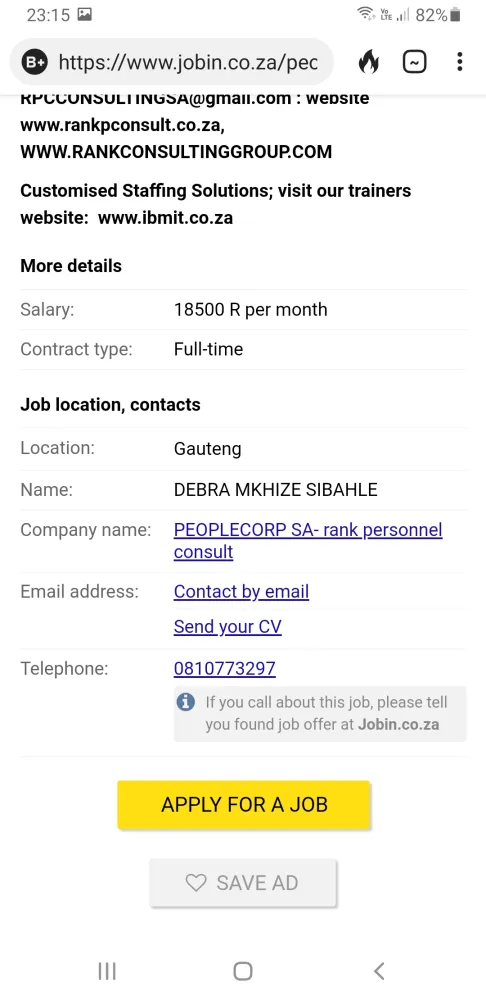This screenshot has width=486, height=1000.
Task: Tap the Android recent apps button
Action: coord(107,971)
